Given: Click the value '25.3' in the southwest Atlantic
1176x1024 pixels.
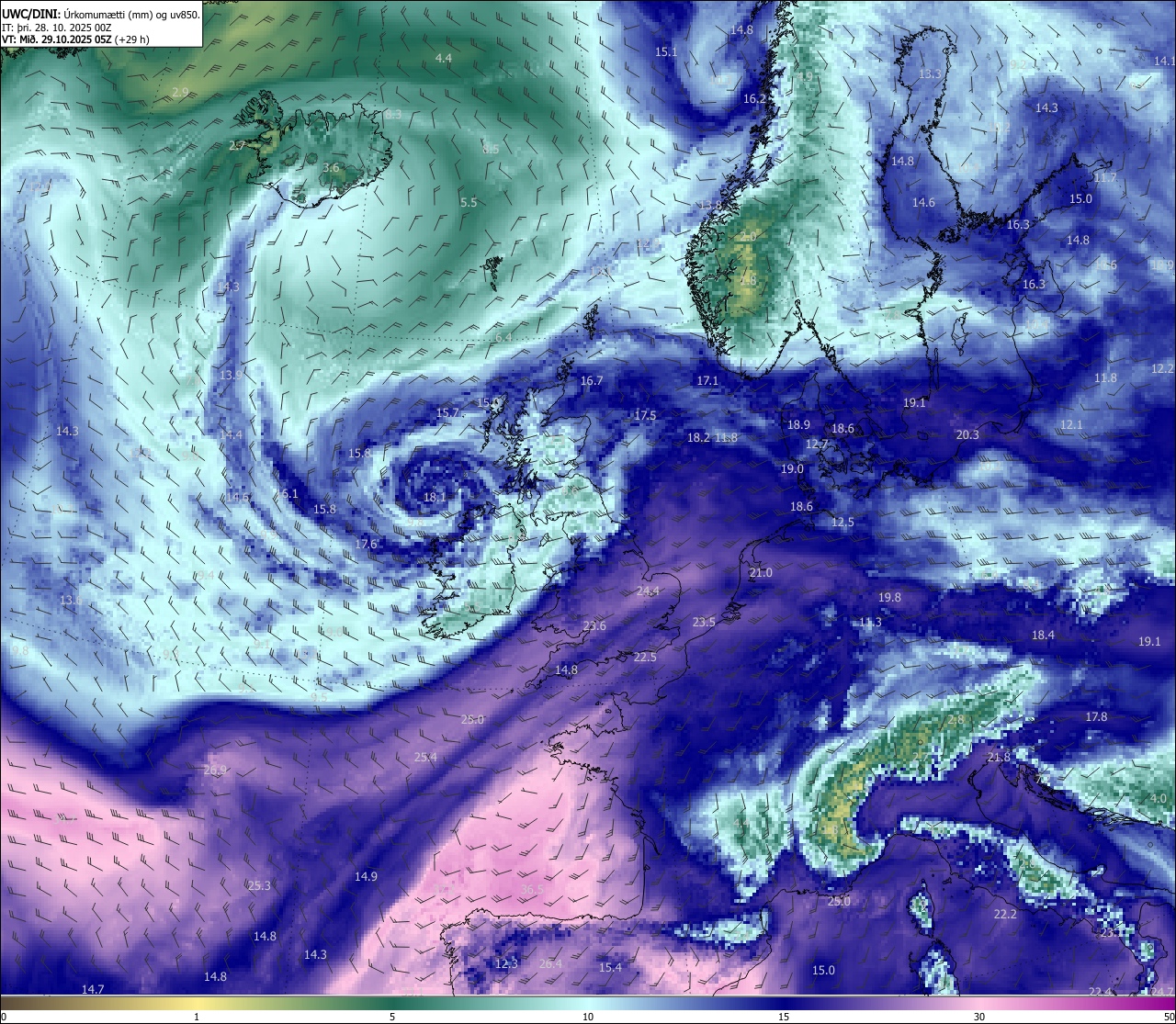Looking at the screenshot, I should 259,885.
